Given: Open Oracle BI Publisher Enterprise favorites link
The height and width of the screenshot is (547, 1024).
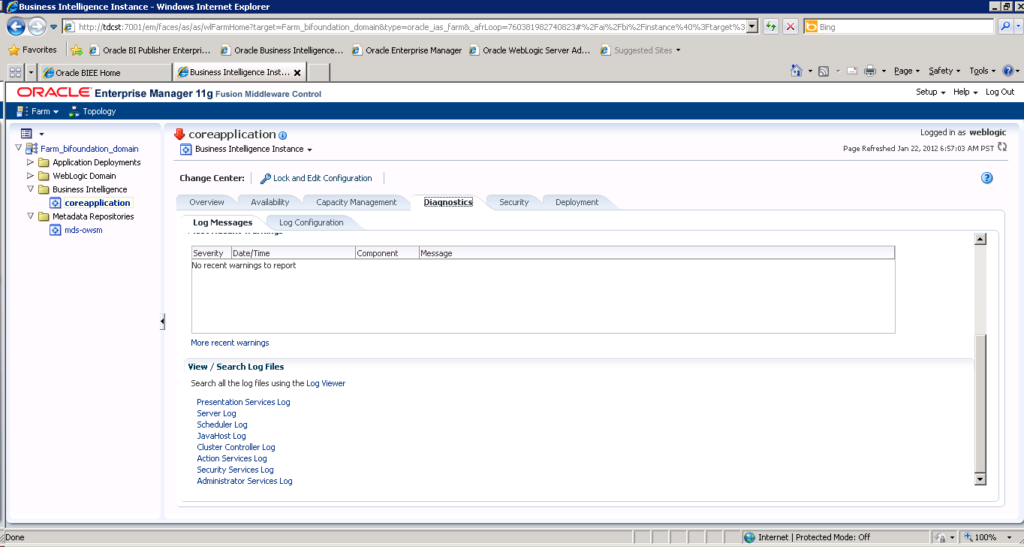Looking at the screenshot, I should point(150,50).
